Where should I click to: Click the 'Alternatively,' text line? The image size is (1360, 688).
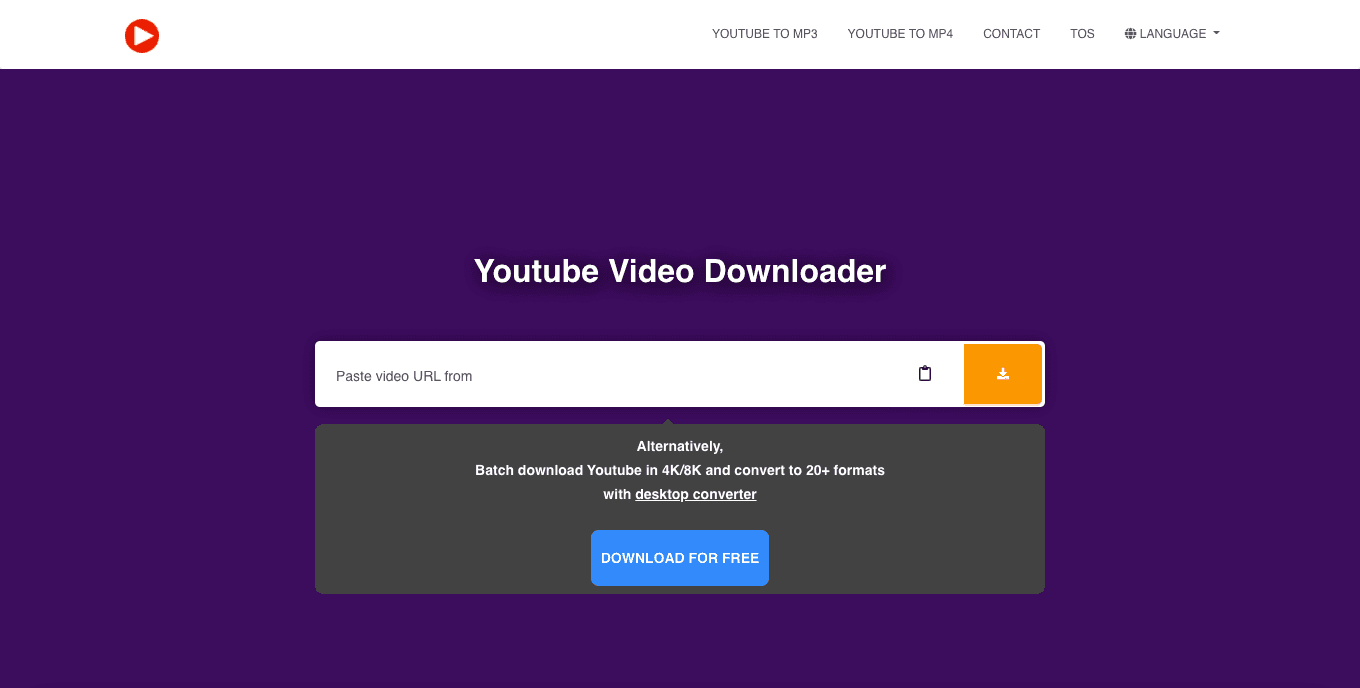[680, 447]
